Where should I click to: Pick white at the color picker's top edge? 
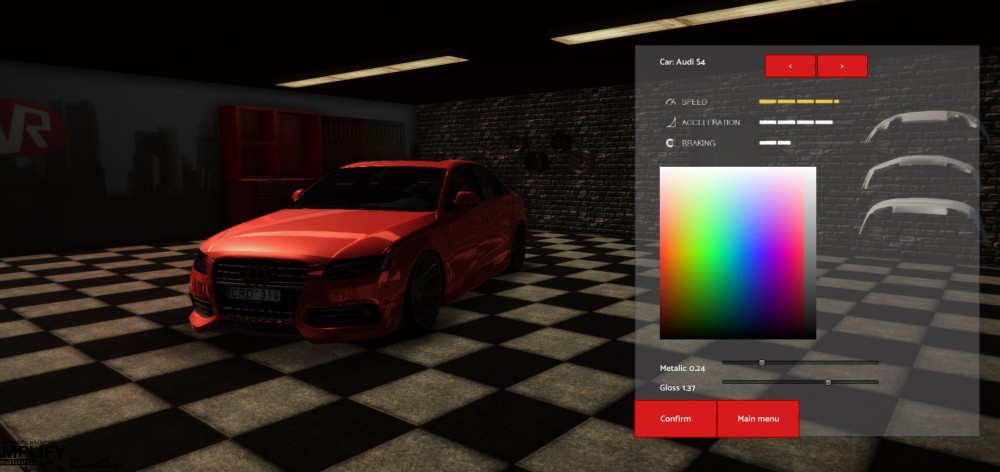click(737, 170)
